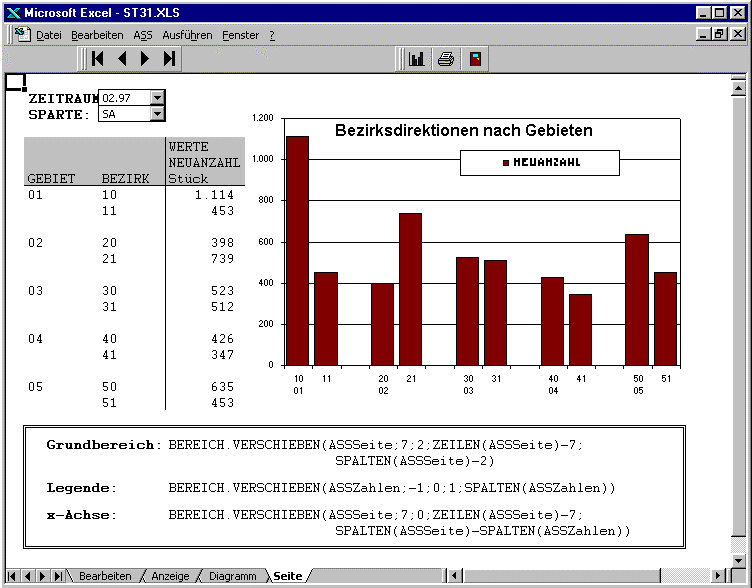Open the Datei menu
752x588 pixels.
[48, 35]
